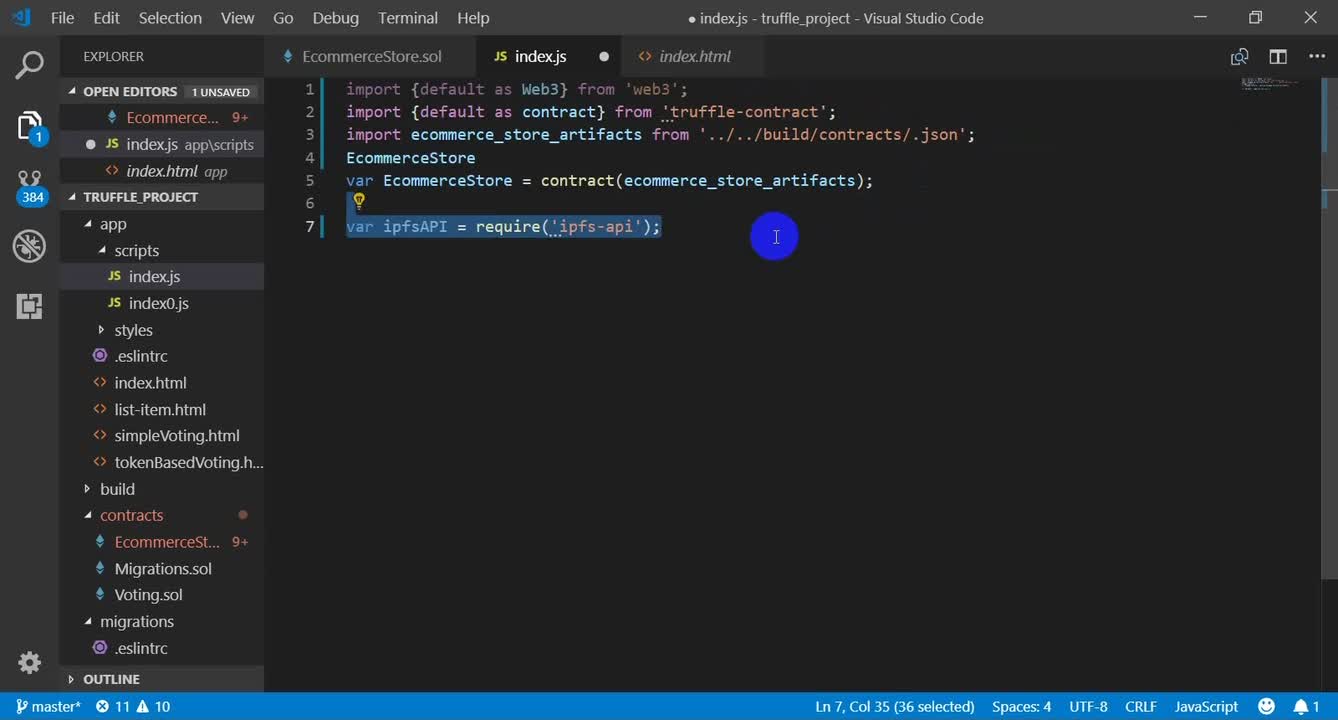
Task: Click the Ln 7, Col 35 cursor position
Action: click(895, 706)
